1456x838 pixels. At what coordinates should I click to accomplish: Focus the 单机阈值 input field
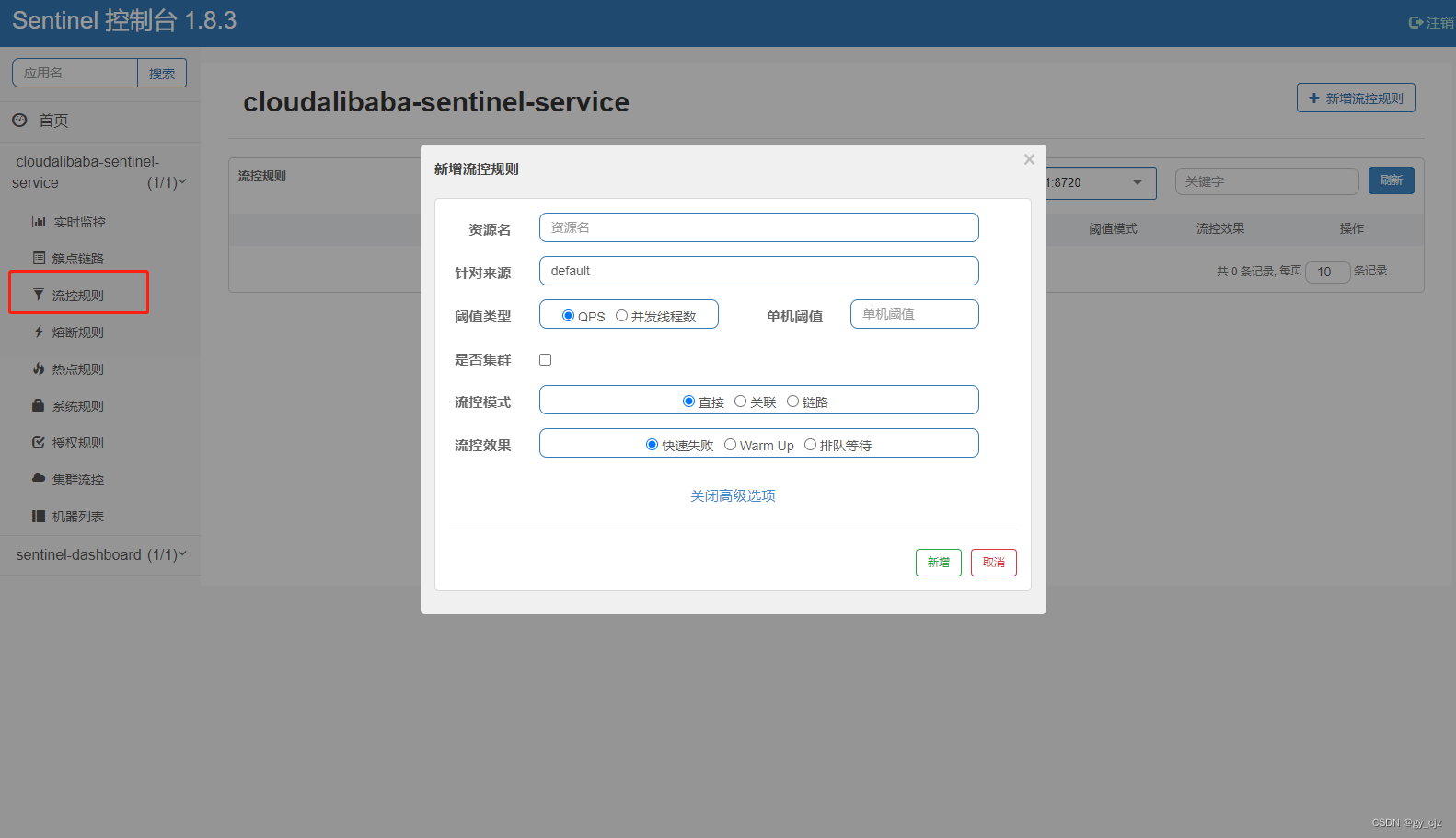coord(915,314)
